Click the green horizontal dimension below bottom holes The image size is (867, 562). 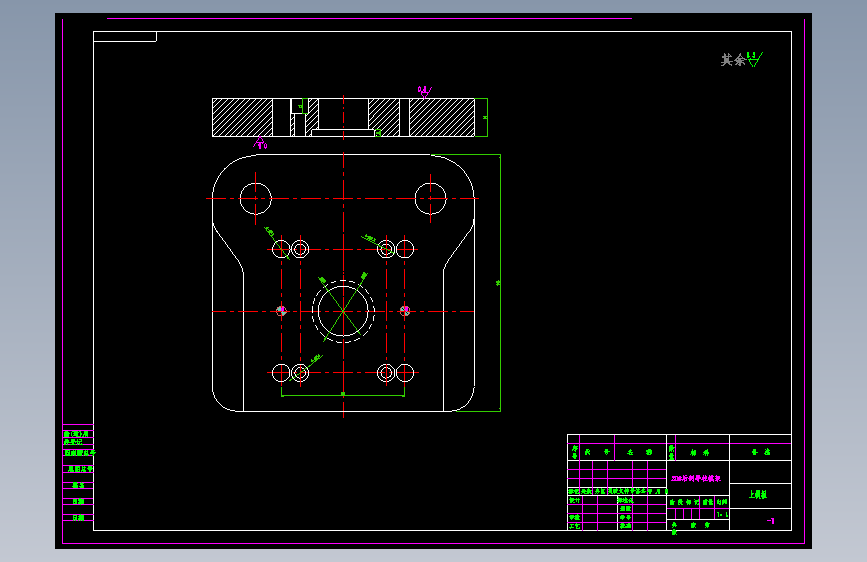[343, 395]
